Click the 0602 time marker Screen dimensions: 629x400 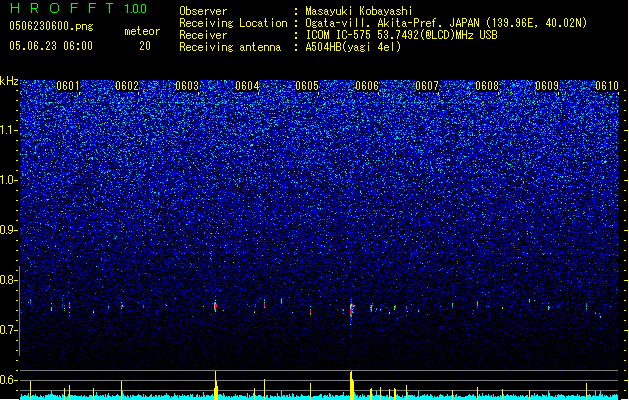(127, 86)
